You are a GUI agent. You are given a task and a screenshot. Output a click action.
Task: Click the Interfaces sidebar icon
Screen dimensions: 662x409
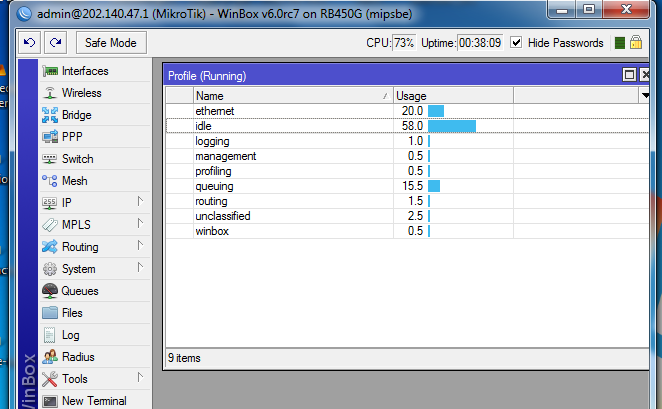[x=50, y=71]
